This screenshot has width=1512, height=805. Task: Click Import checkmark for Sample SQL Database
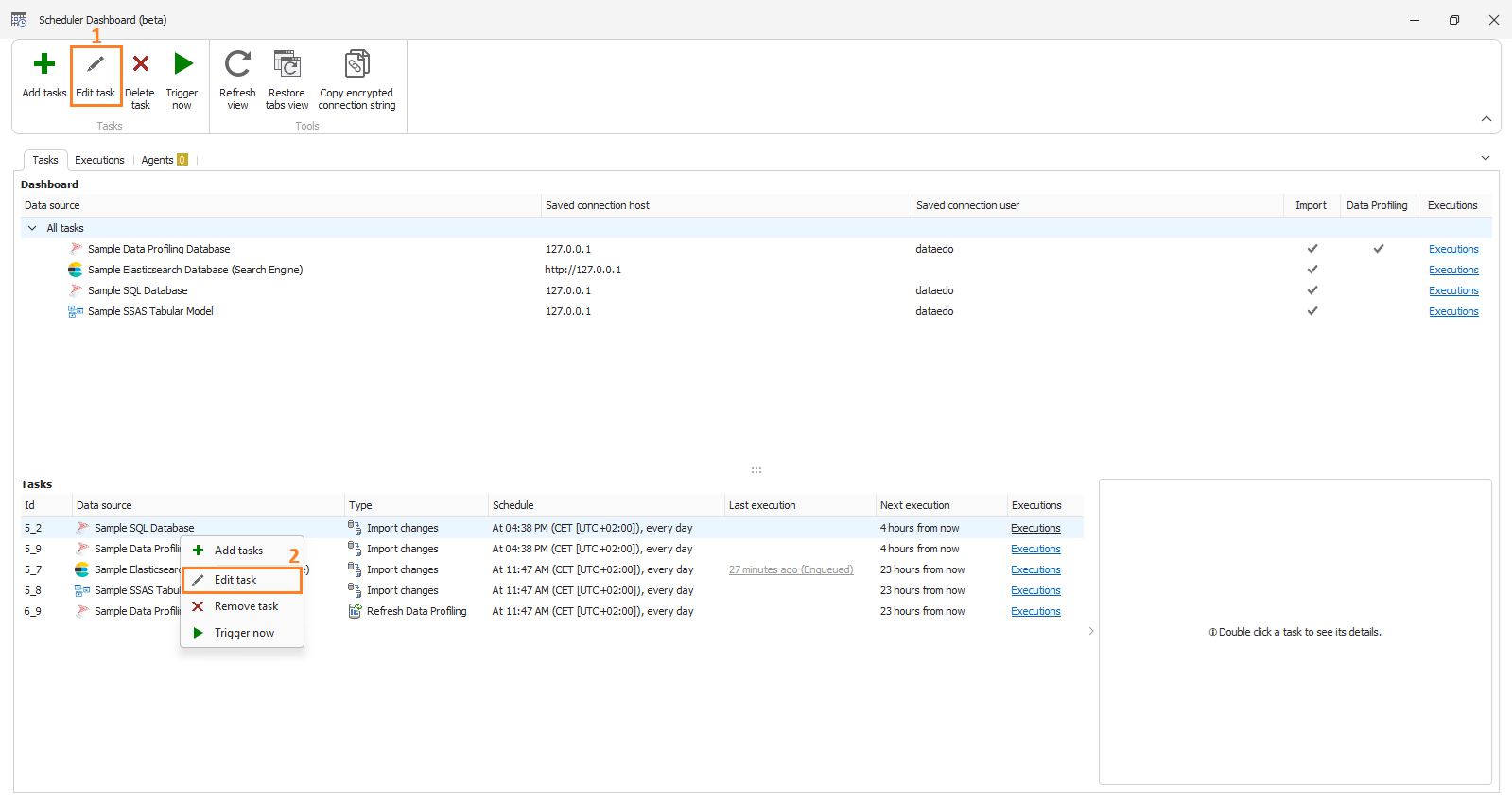click(x=1312, y=290)
